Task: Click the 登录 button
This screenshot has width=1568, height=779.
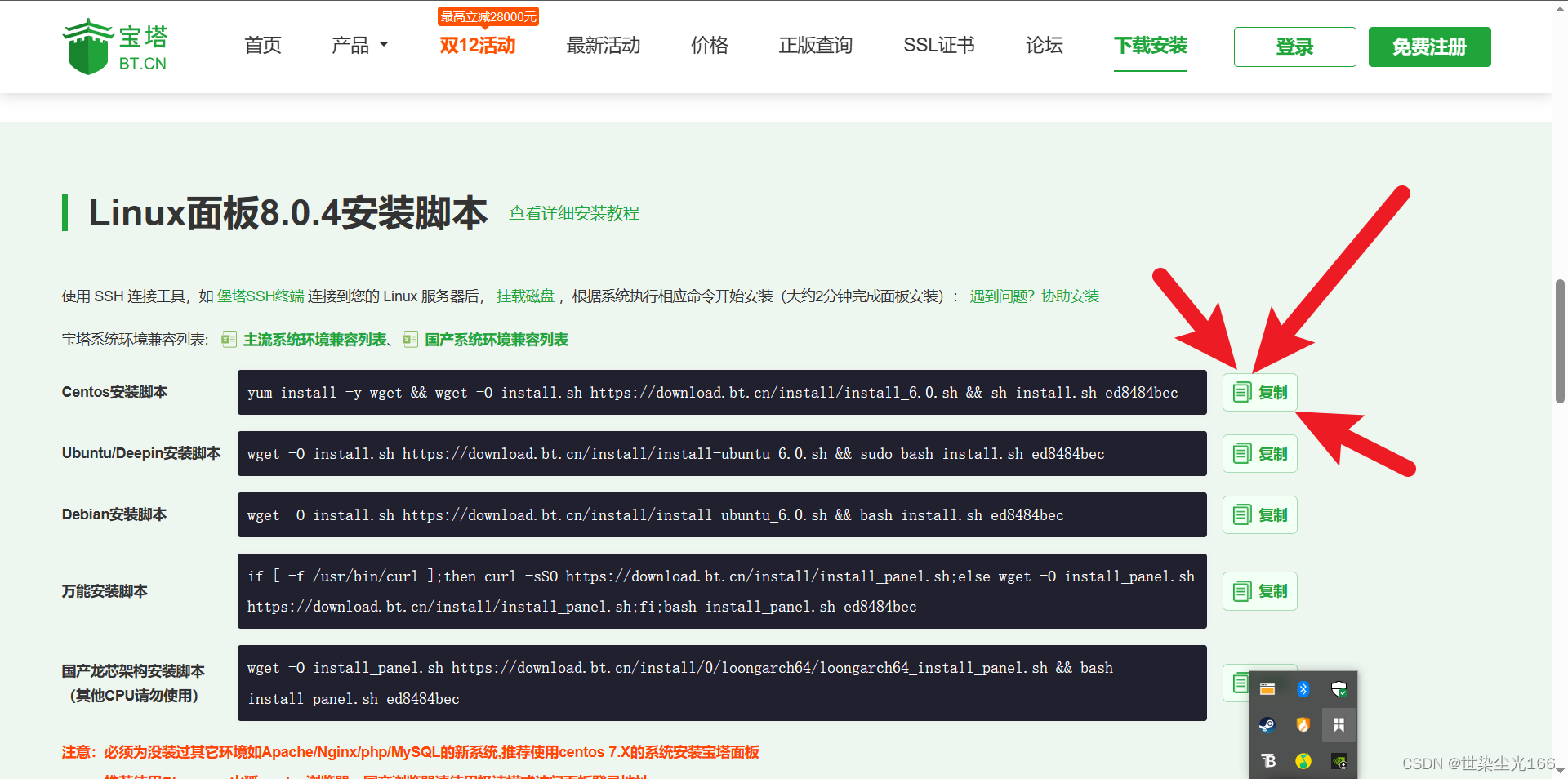Action: tap(1295, 47)
